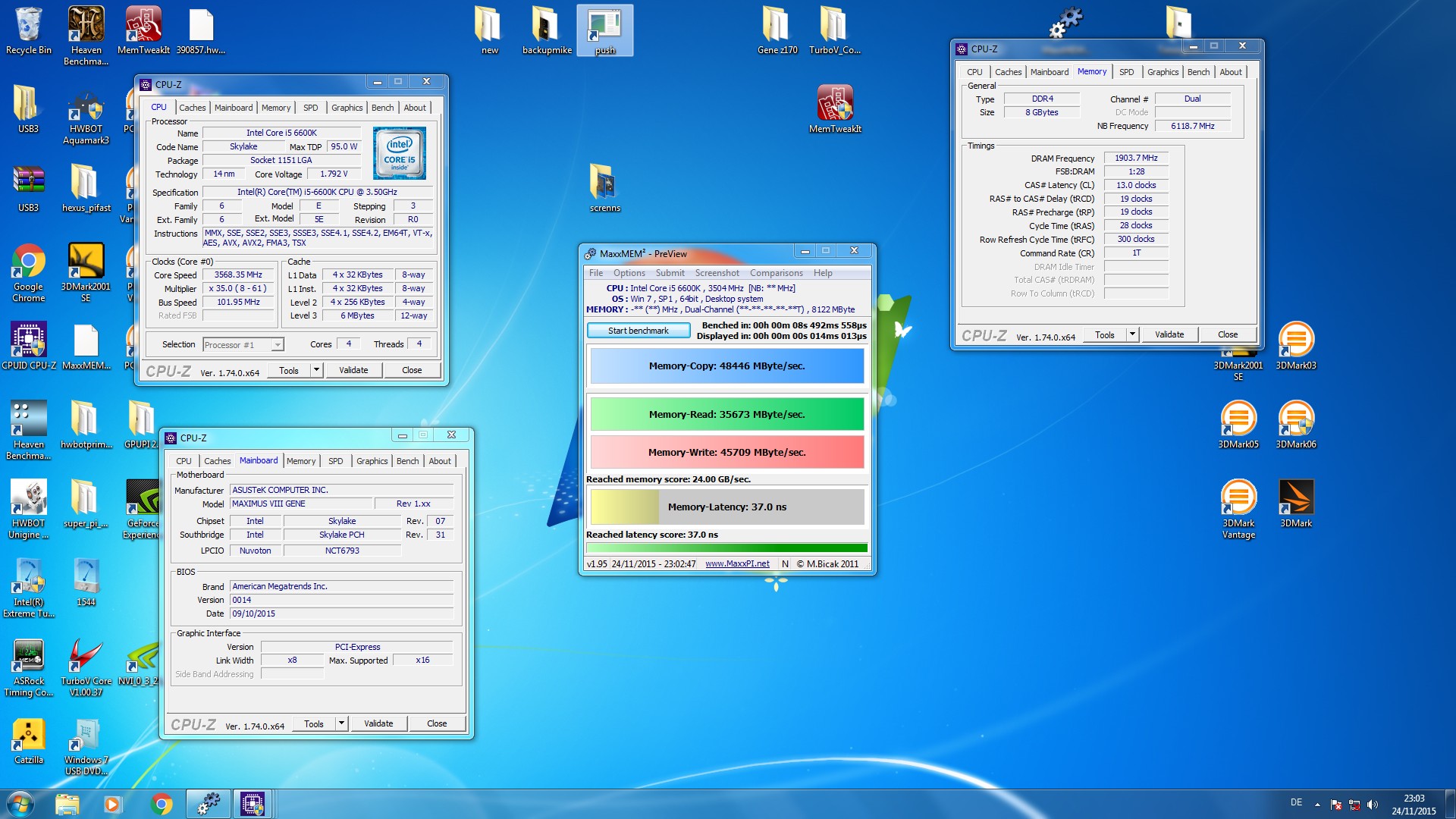Open the Gene z170 folder

[x=777, y=30]
